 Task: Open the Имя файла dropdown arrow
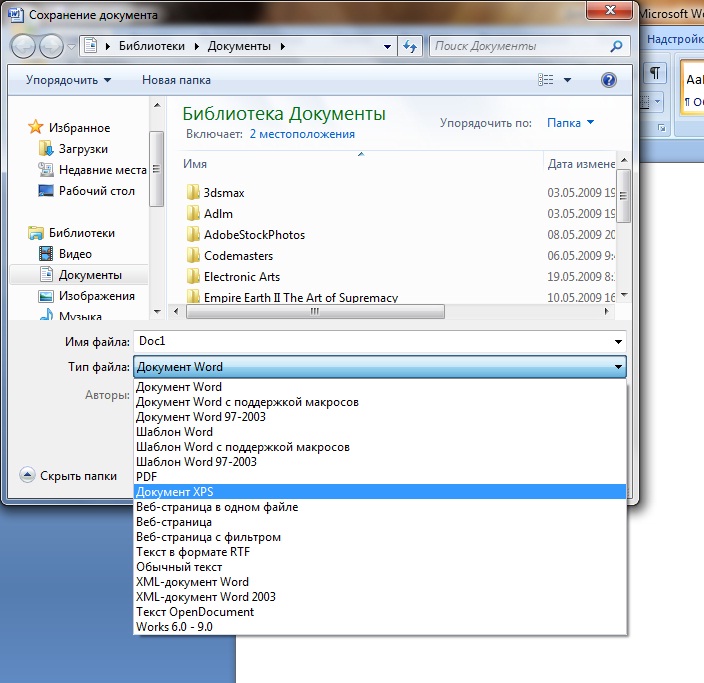pos(618,342)
